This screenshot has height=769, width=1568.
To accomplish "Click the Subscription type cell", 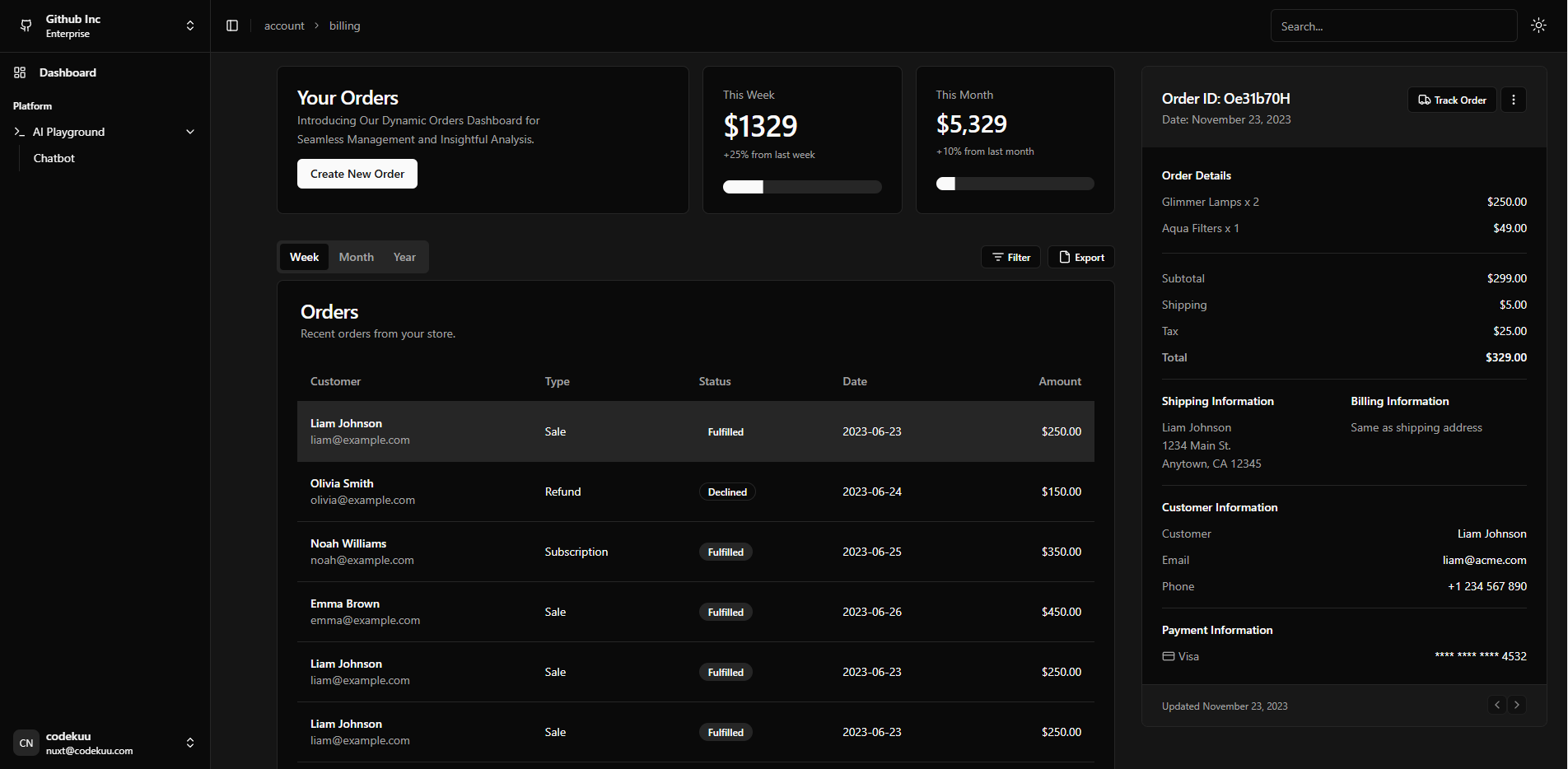I will pos(576,552).
